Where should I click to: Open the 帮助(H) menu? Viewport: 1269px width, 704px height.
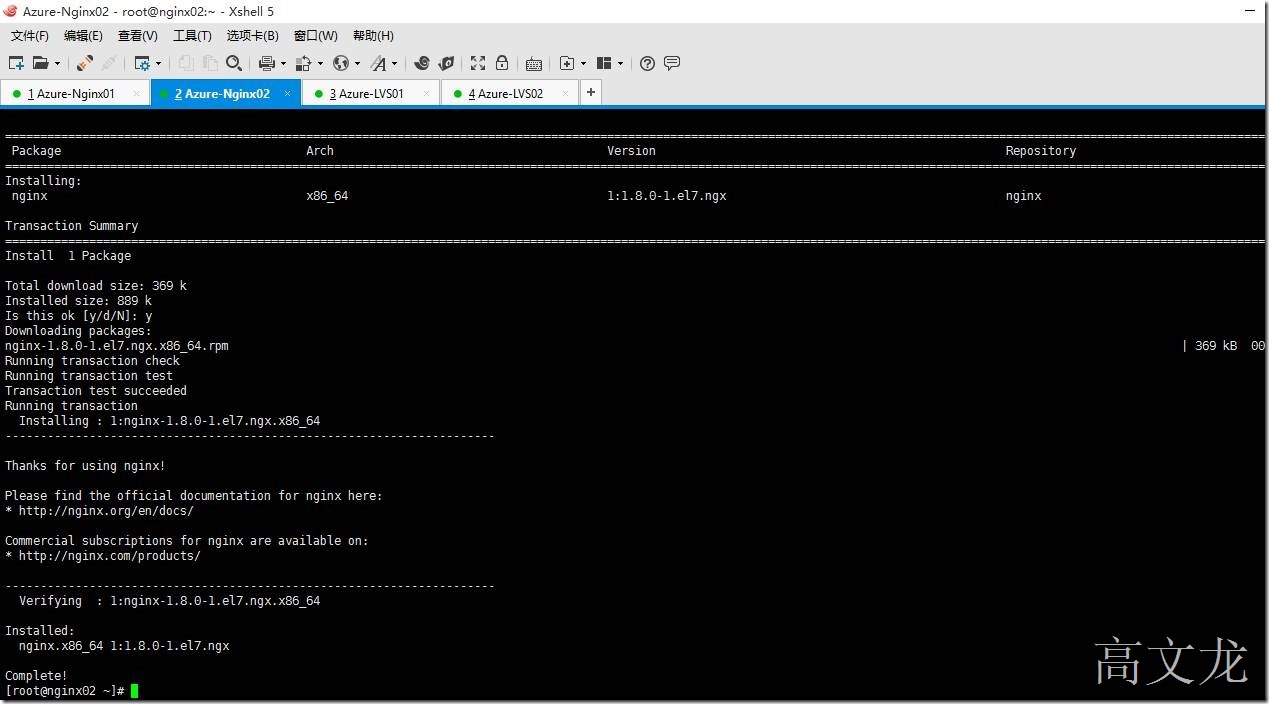pos(373,36)
